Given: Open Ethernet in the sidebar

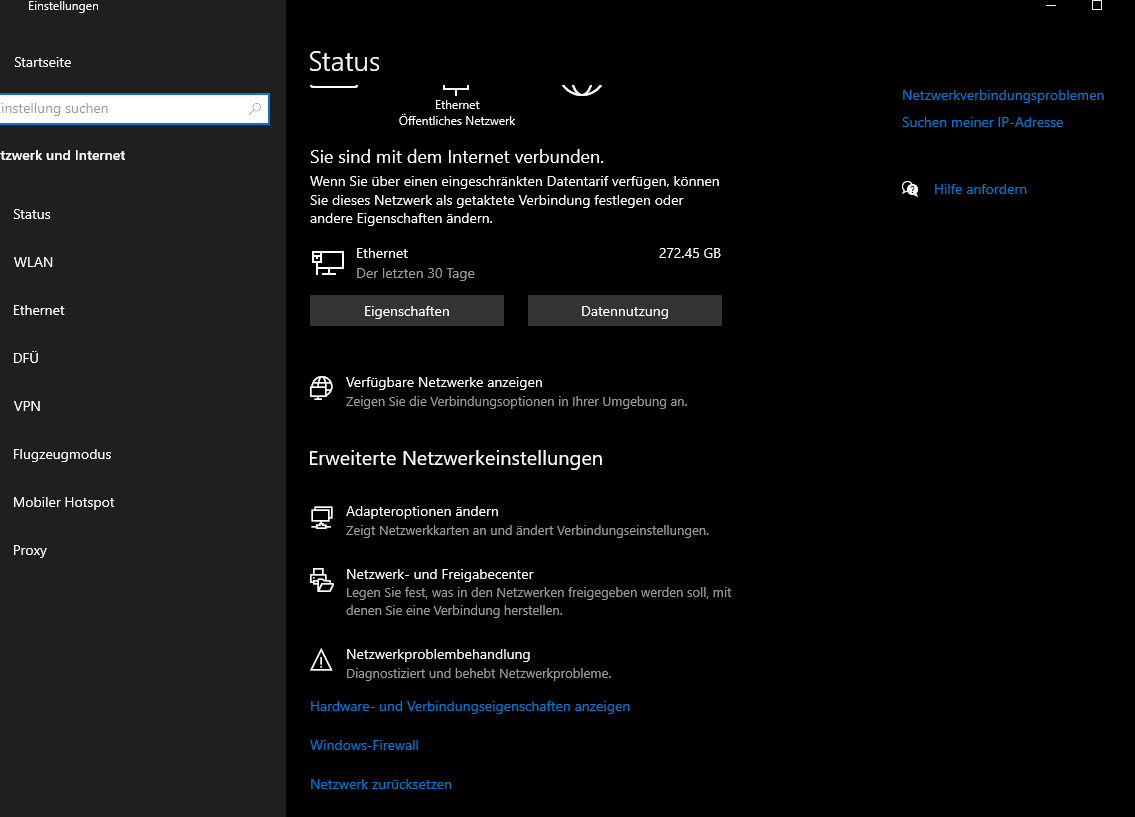Looking at the screenshot, I should point(39,310).
